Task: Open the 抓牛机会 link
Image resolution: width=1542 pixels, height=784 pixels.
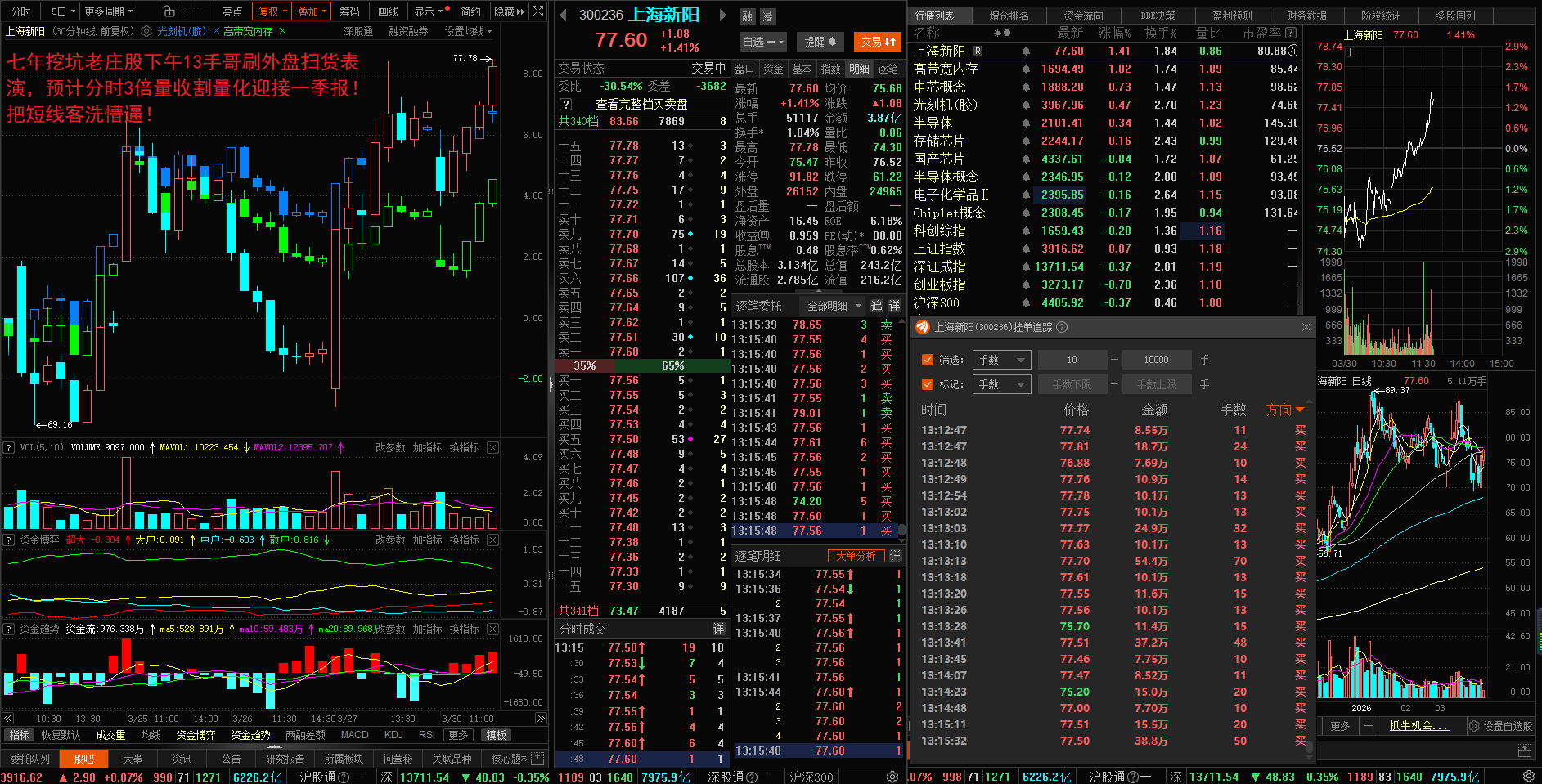Action: [x=1418, y=726]
